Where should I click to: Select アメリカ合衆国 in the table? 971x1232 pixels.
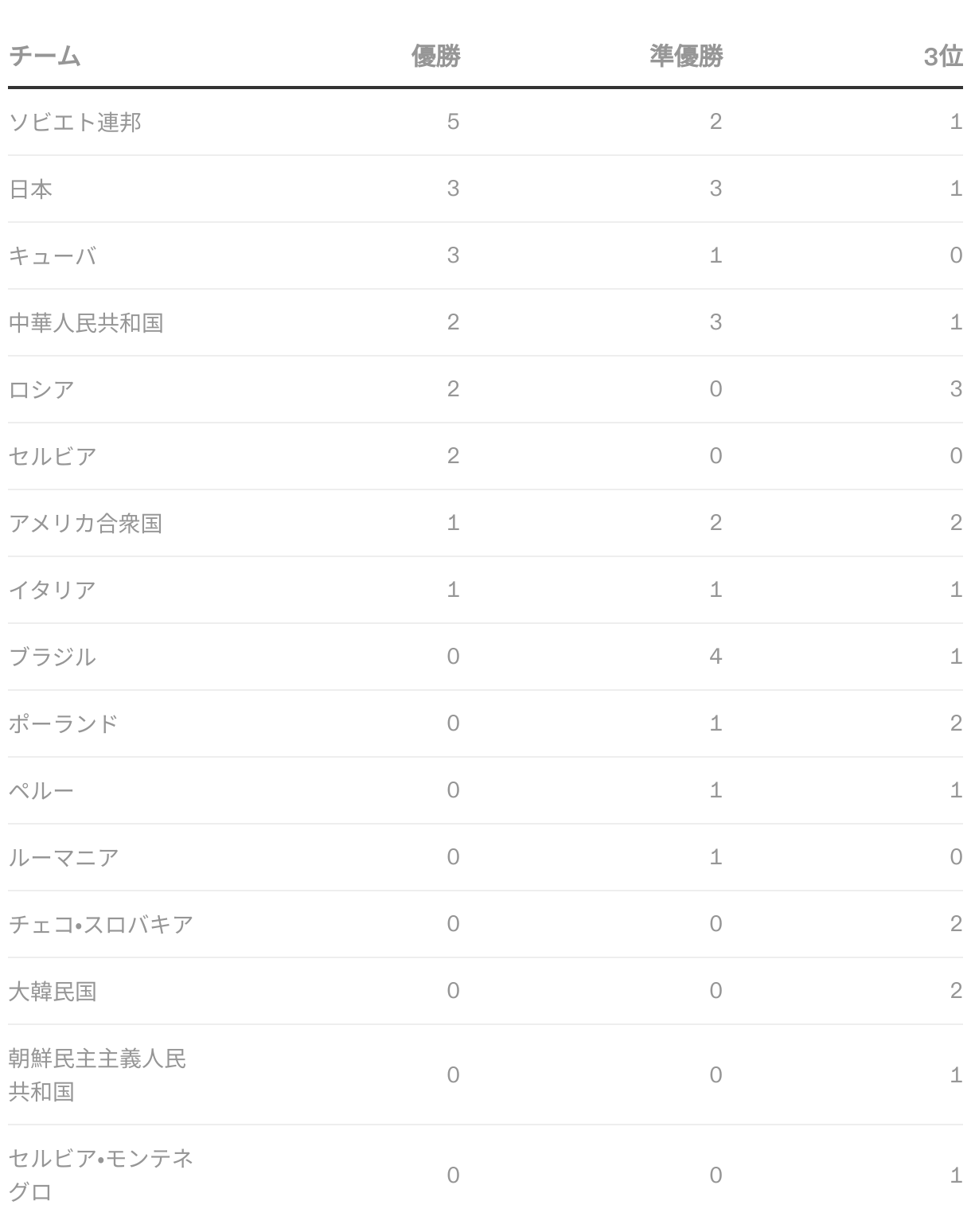tap(86, 523)
